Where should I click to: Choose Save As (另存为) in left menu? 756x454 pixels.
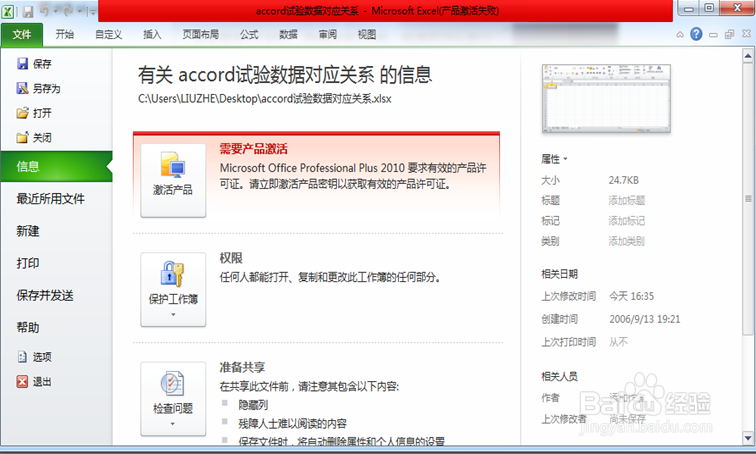(39, 88)
